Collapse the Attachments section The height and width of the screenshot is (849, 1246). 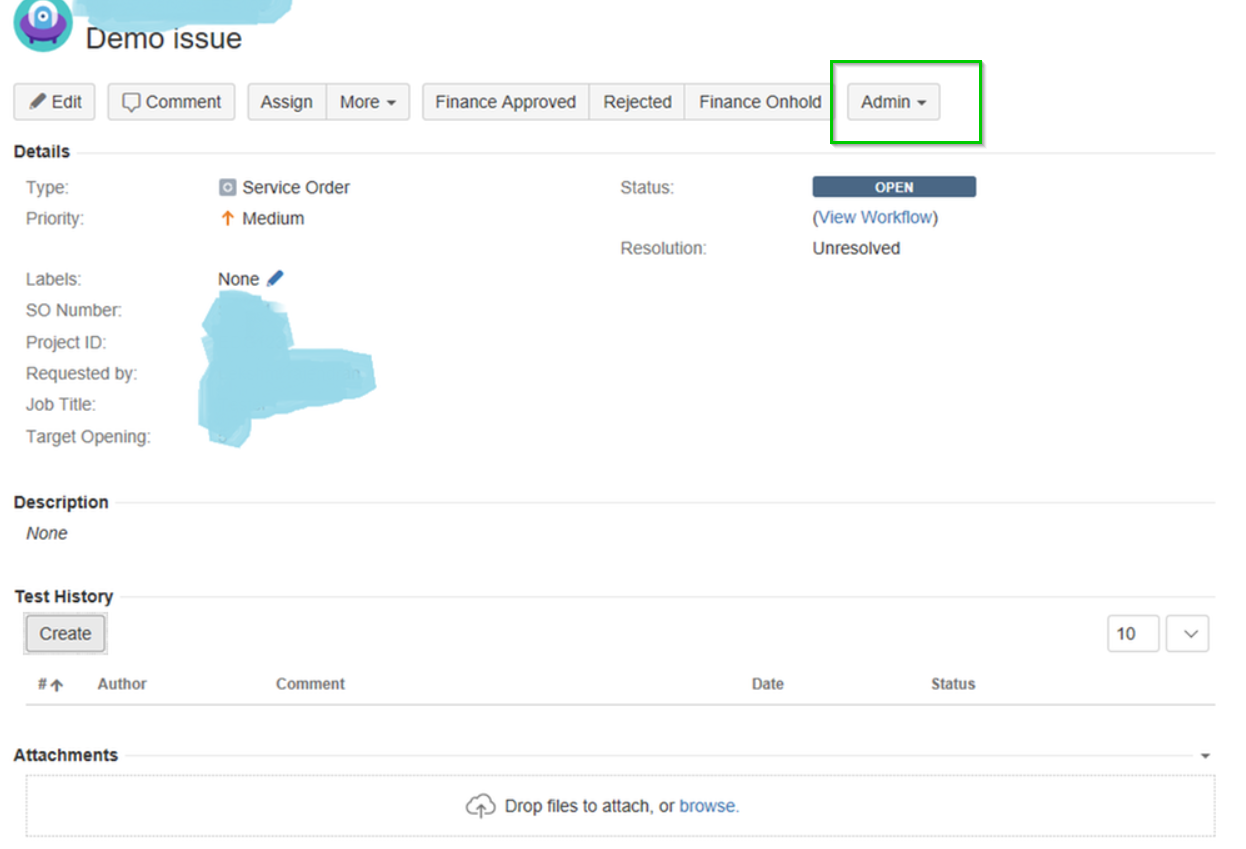[1204, 755]
